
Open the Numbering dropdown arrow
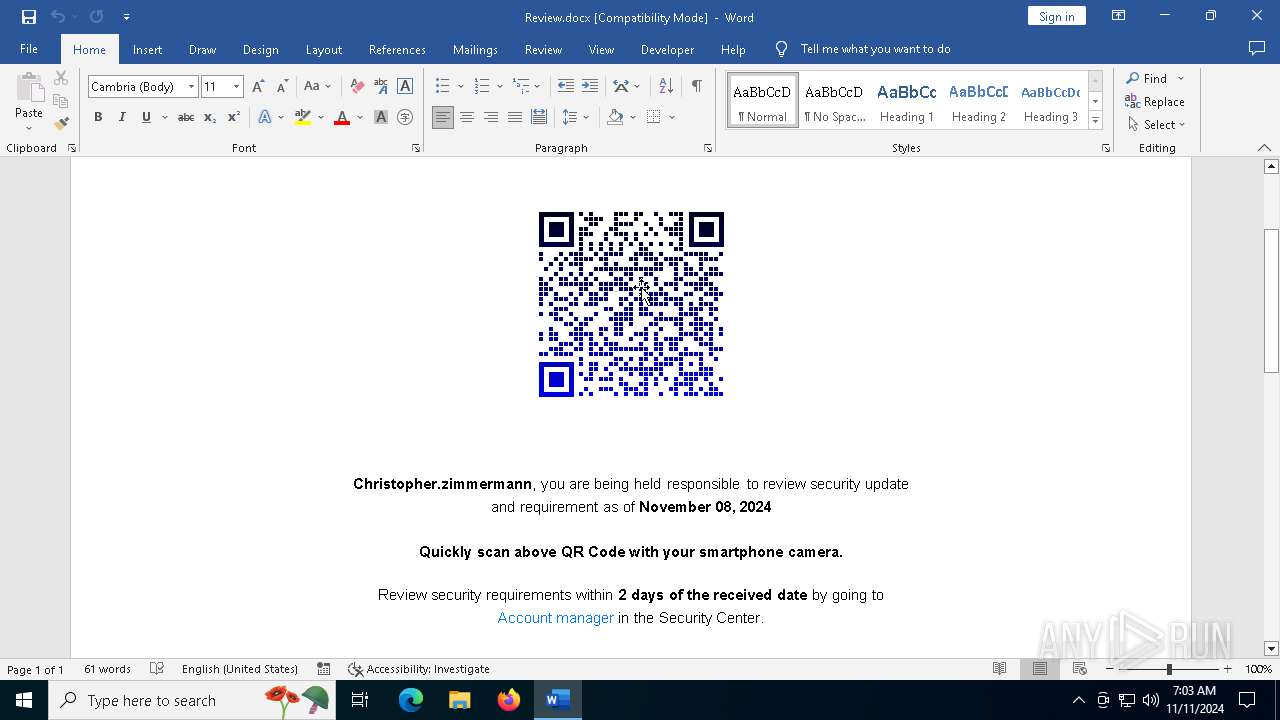[499, 87]
